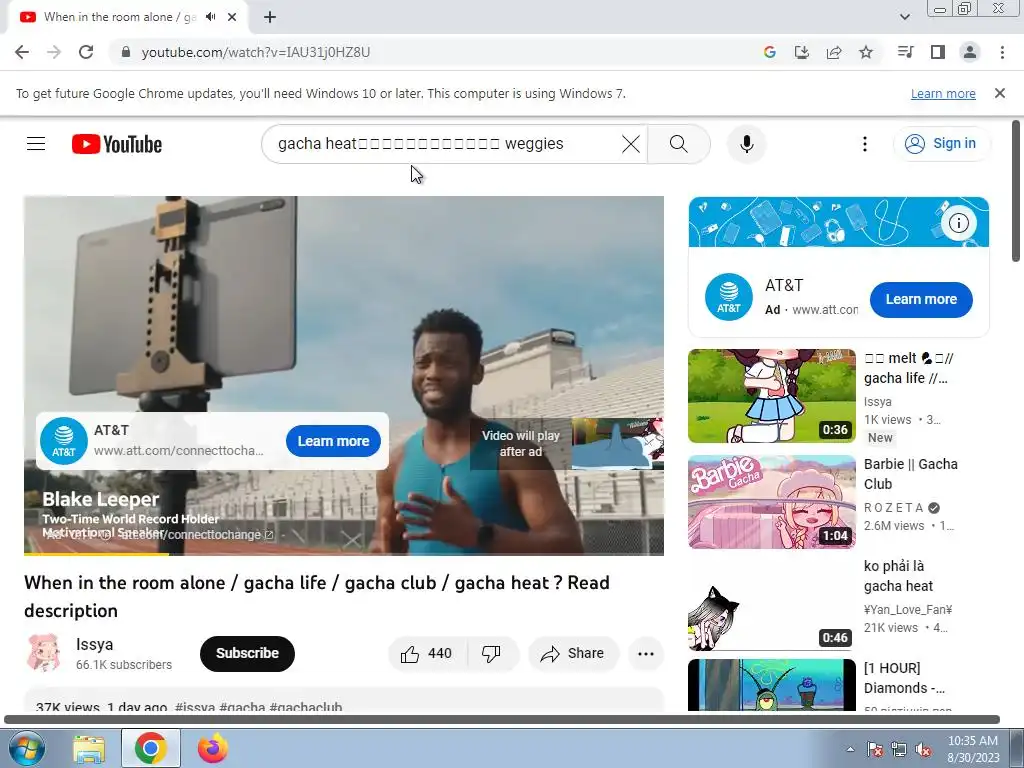1024x768 pixels.
Task: Click Learn more in AT&T sidebar ad
Action: click(921, 300)
